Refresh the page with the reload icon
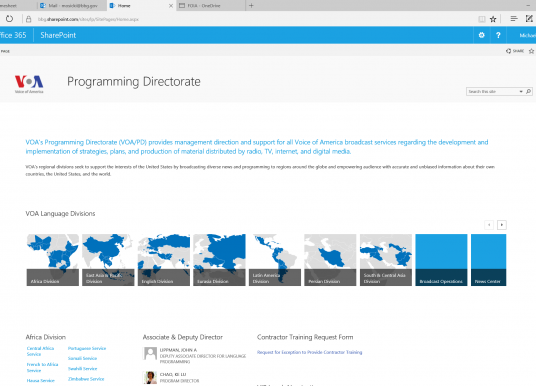 coord(9,19)
